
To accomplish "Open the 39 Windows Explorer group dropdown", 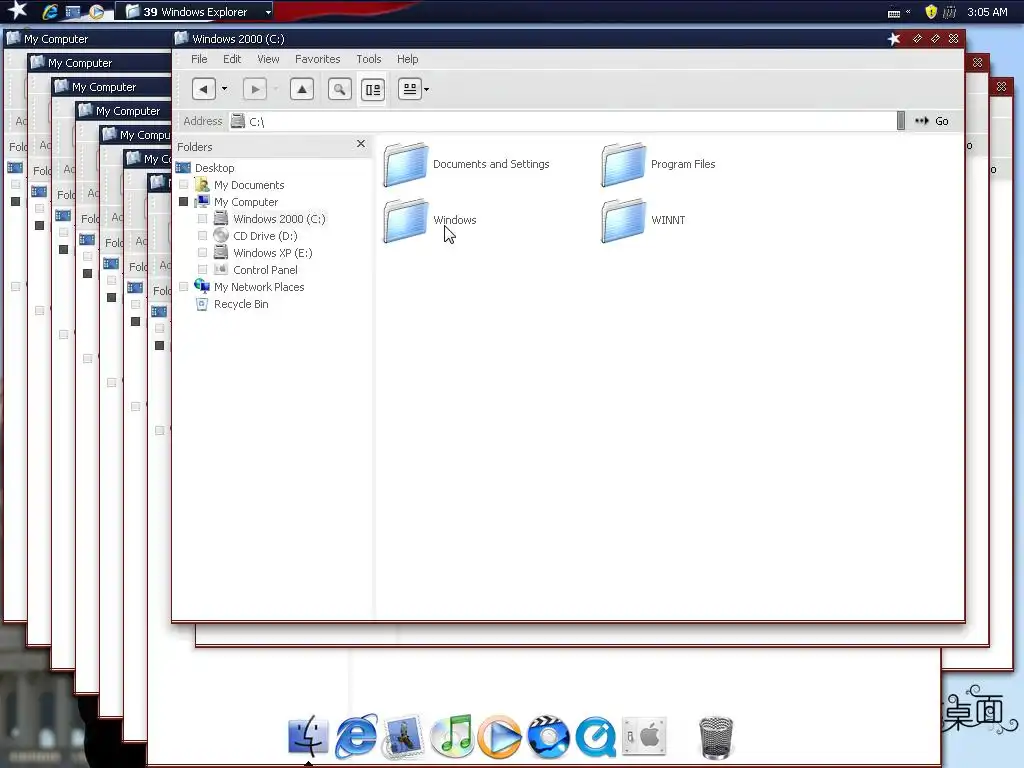I will (x=268, y=12).
